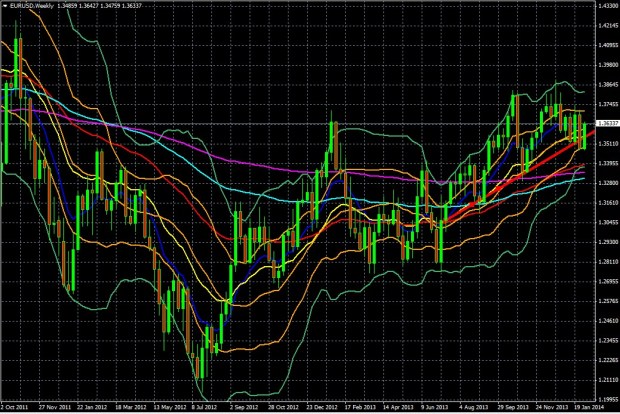Select the 9 Jun 2013 date label

tap(436, 408)
